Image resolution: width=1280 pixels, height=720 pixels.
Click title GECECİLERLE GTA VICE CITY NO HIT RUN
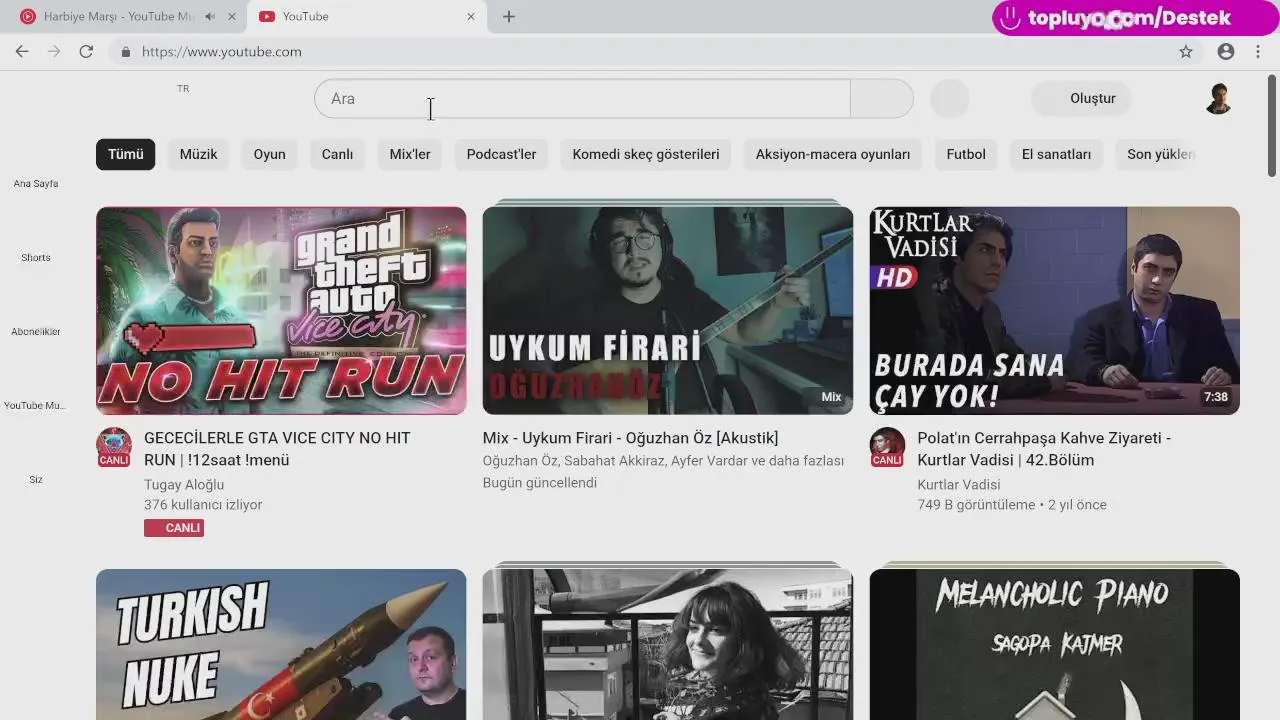tap(277, 449)
